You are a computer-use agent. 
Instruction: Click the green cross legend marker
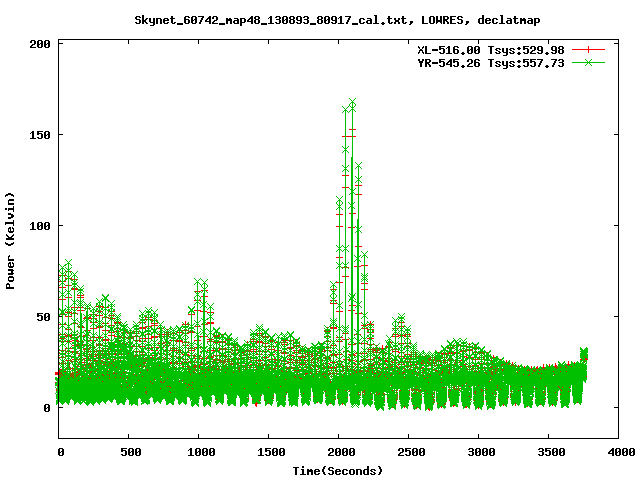coord(588,62)
